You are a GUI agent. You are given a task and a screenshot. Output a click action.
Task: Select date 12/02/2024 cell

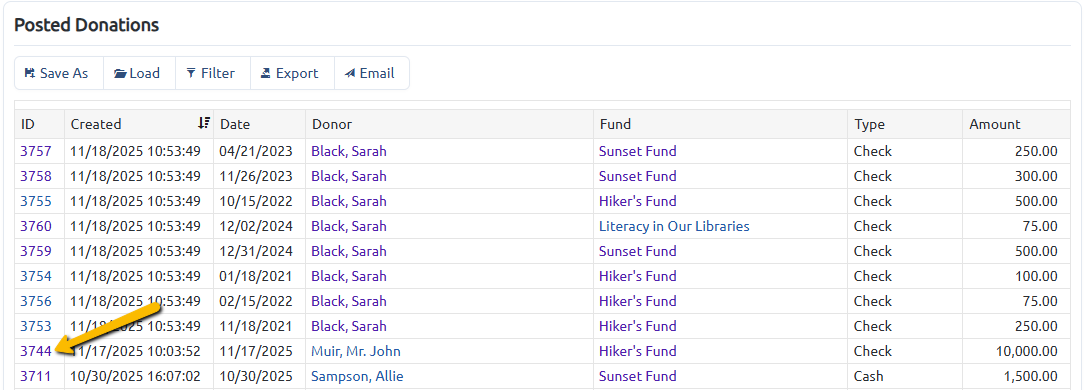259,226
